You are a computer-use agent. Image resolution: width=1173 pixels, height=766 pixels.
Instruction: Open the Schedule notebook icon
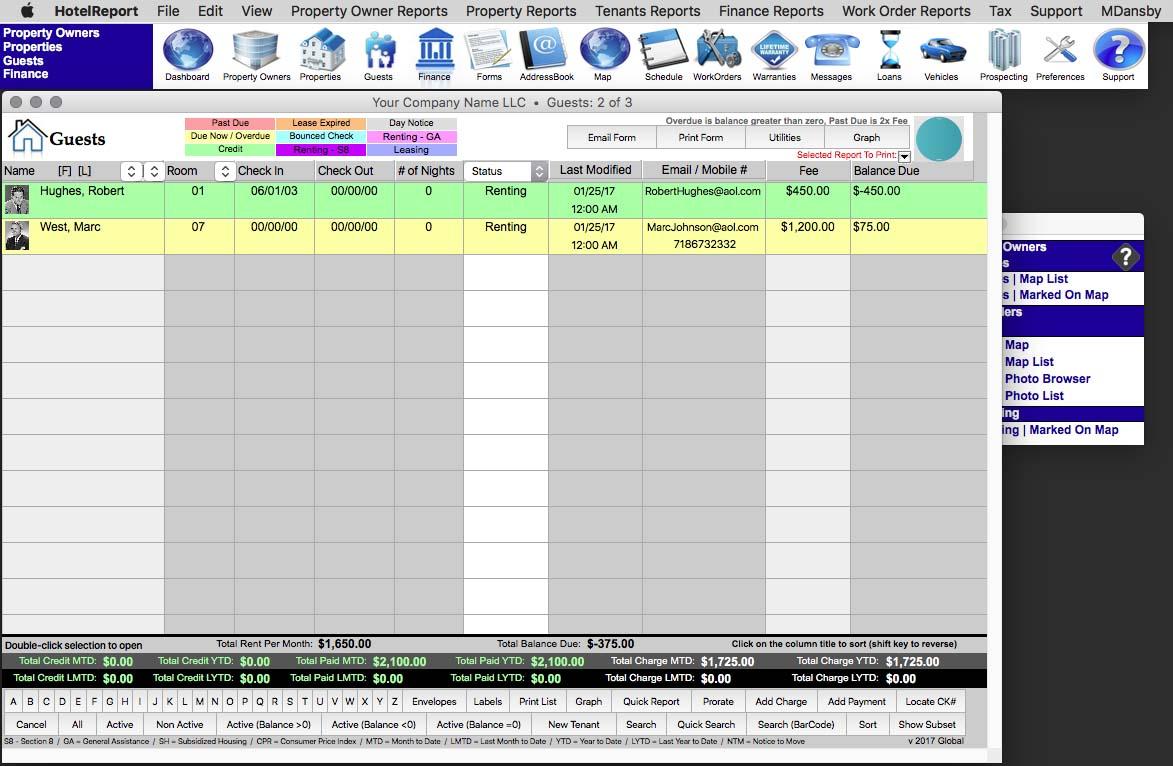[664, 49]
